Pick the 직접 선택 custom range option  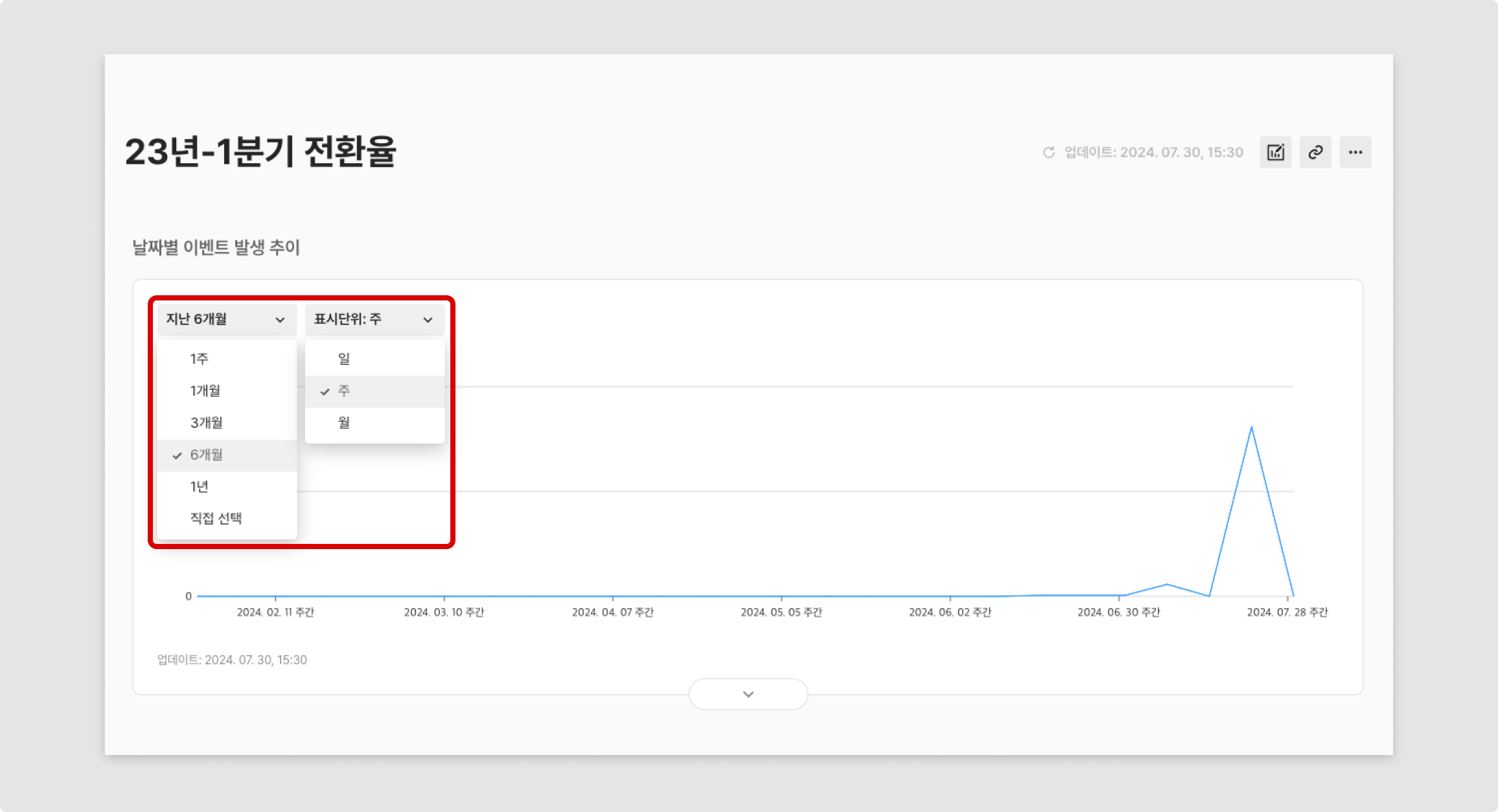[216, 518]
